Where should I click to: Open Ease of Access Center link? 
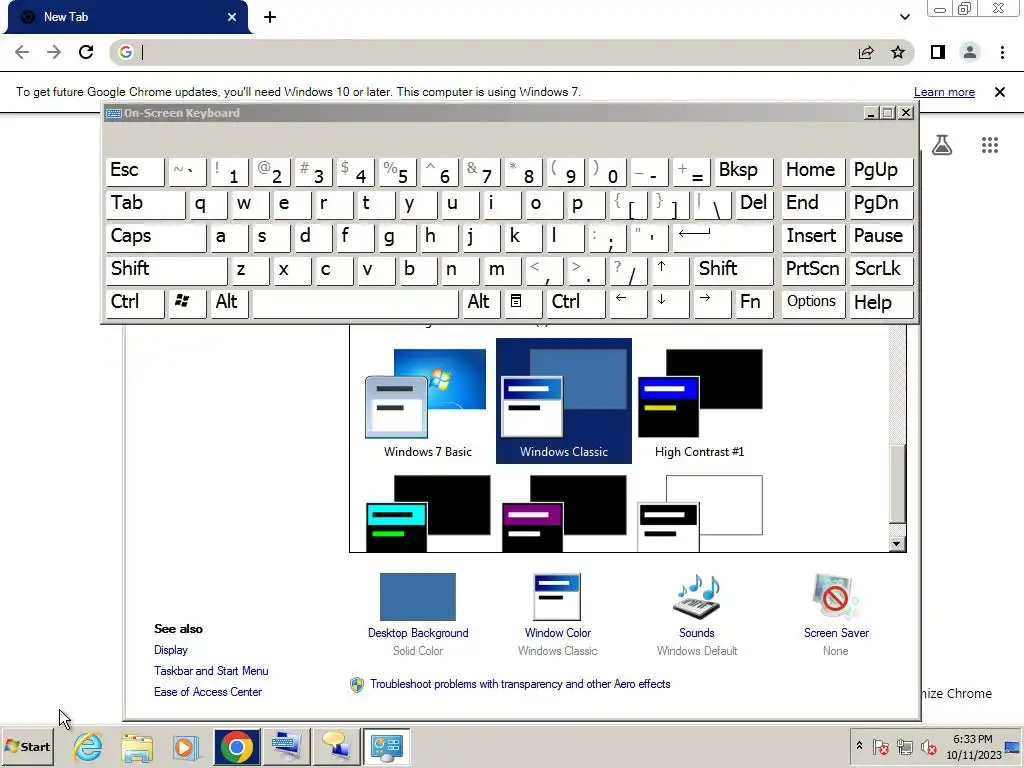[x=208, y=692]
